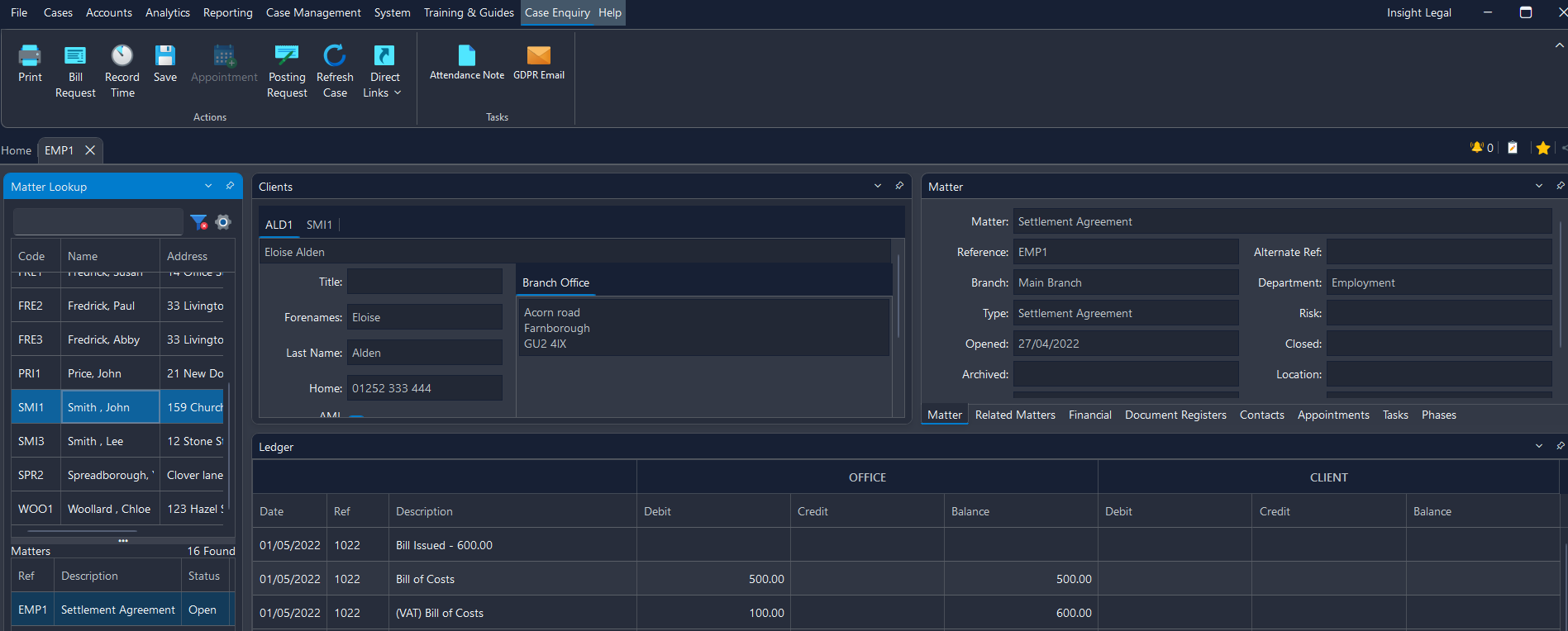This screenshot has width=1568, height=631.
Task: Open Training & Guides menu
Action: coord(469,12)
